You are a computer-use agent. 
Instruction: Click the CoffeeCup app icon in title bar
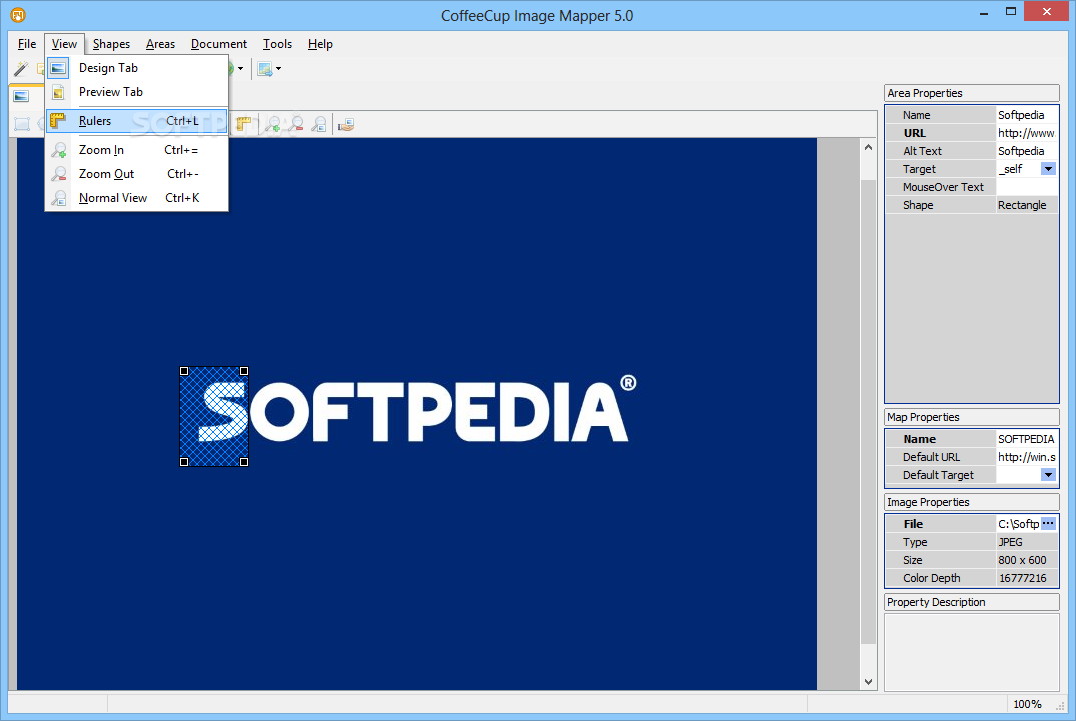click(x=18, y=14)
